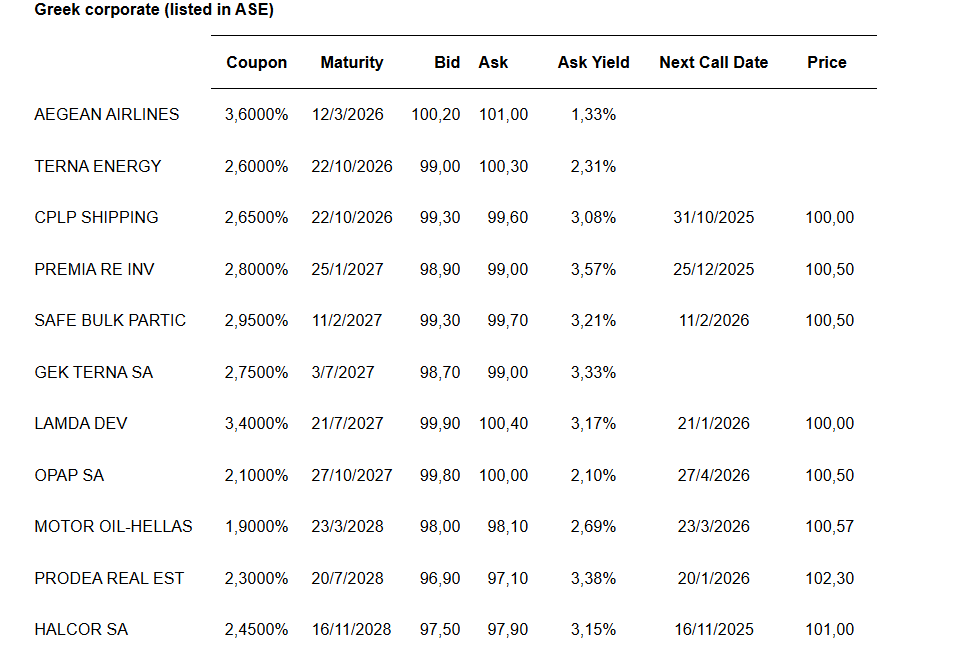This screenshot has width=961, height=646.
Task: Click the Ask Yield column header
Action: pos(593,62)
